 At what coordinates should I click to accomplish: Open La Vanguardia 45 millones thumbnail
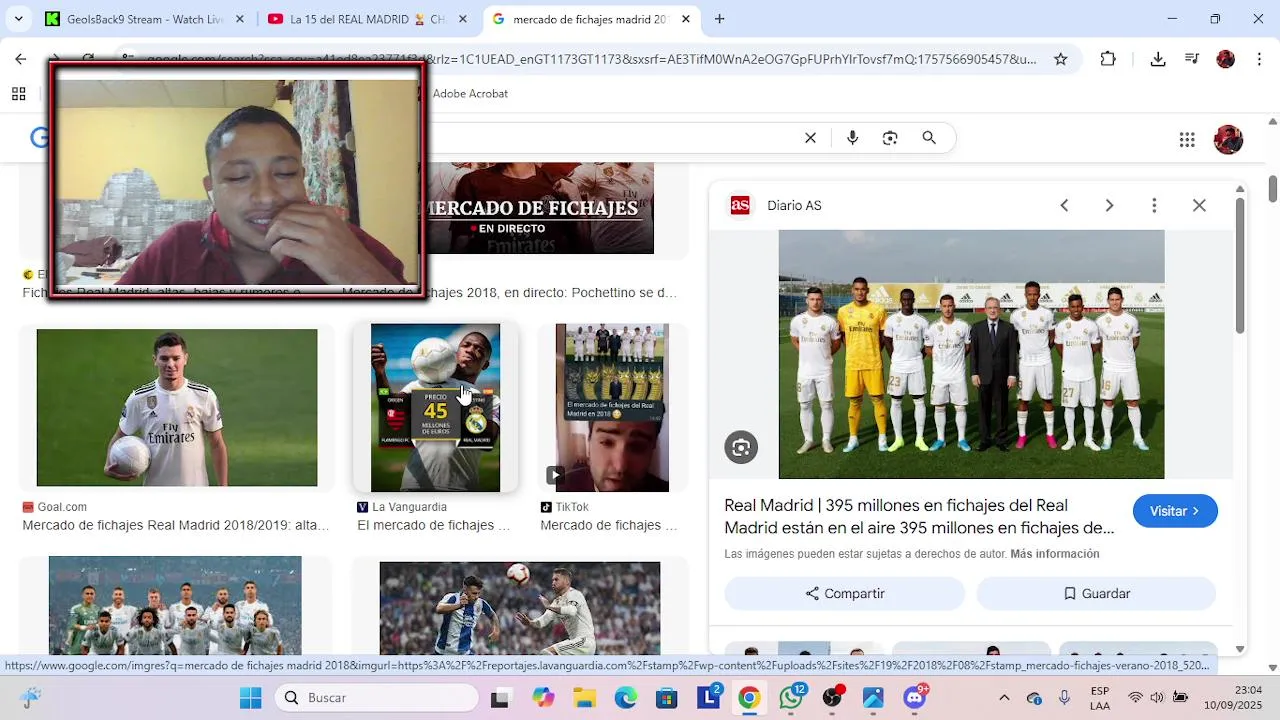coord(435,408)
